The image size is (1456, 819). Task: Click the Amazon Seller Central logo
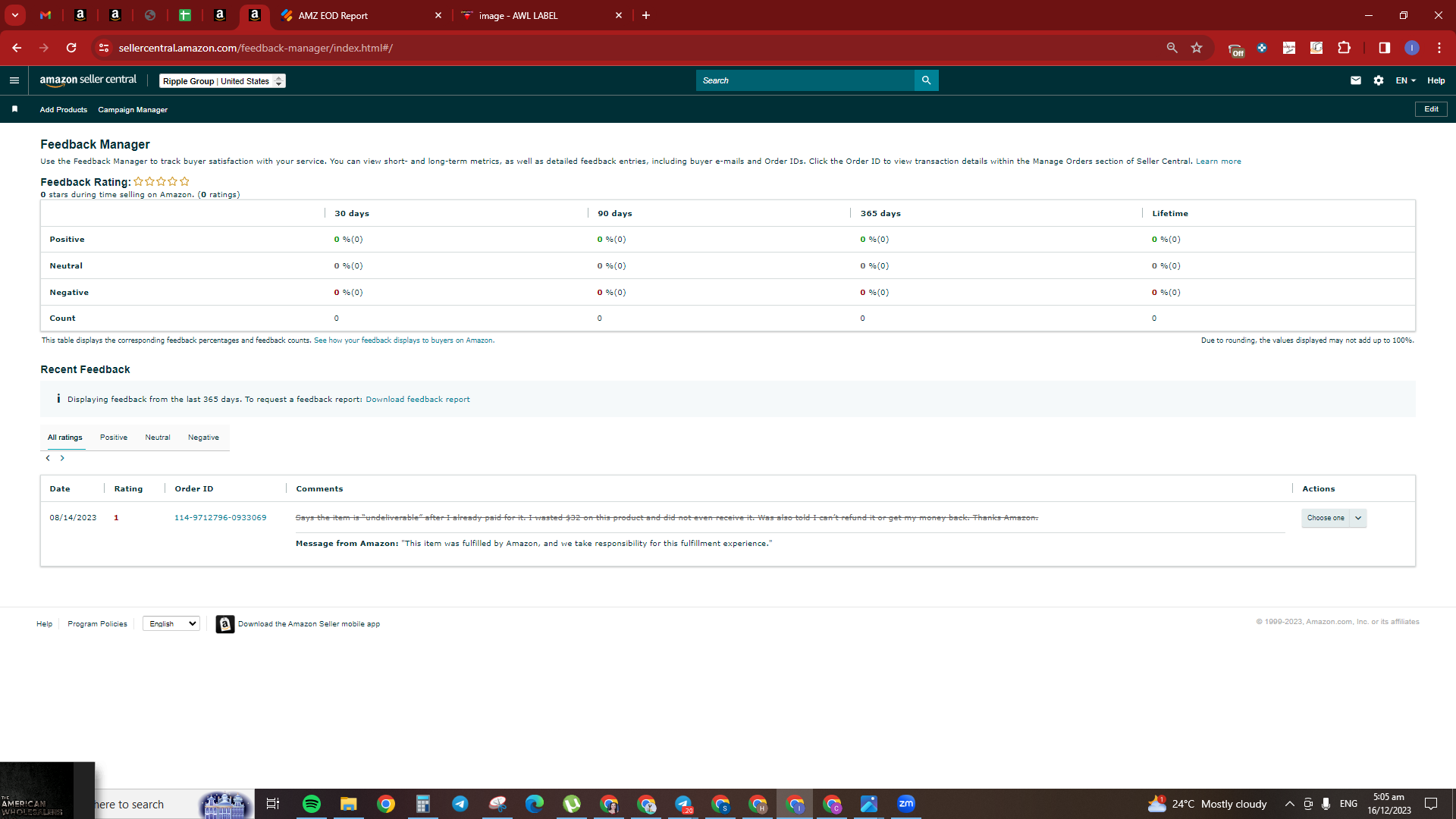point(88,80)
